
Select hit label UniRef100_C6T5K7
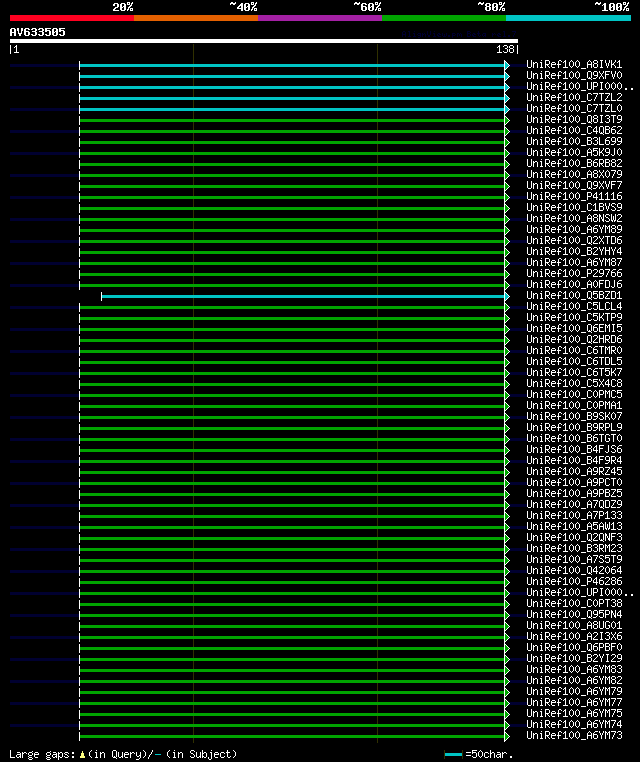click(574, 372)
